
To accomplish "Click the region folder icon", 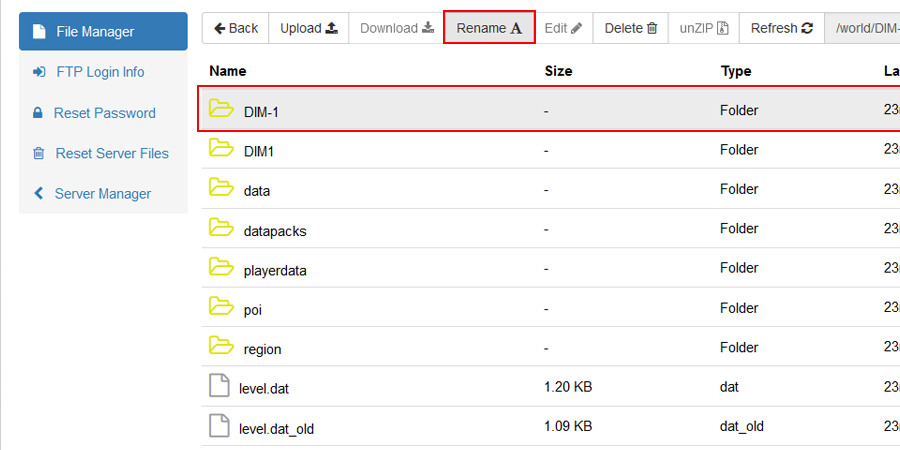I will click(221, 346).
